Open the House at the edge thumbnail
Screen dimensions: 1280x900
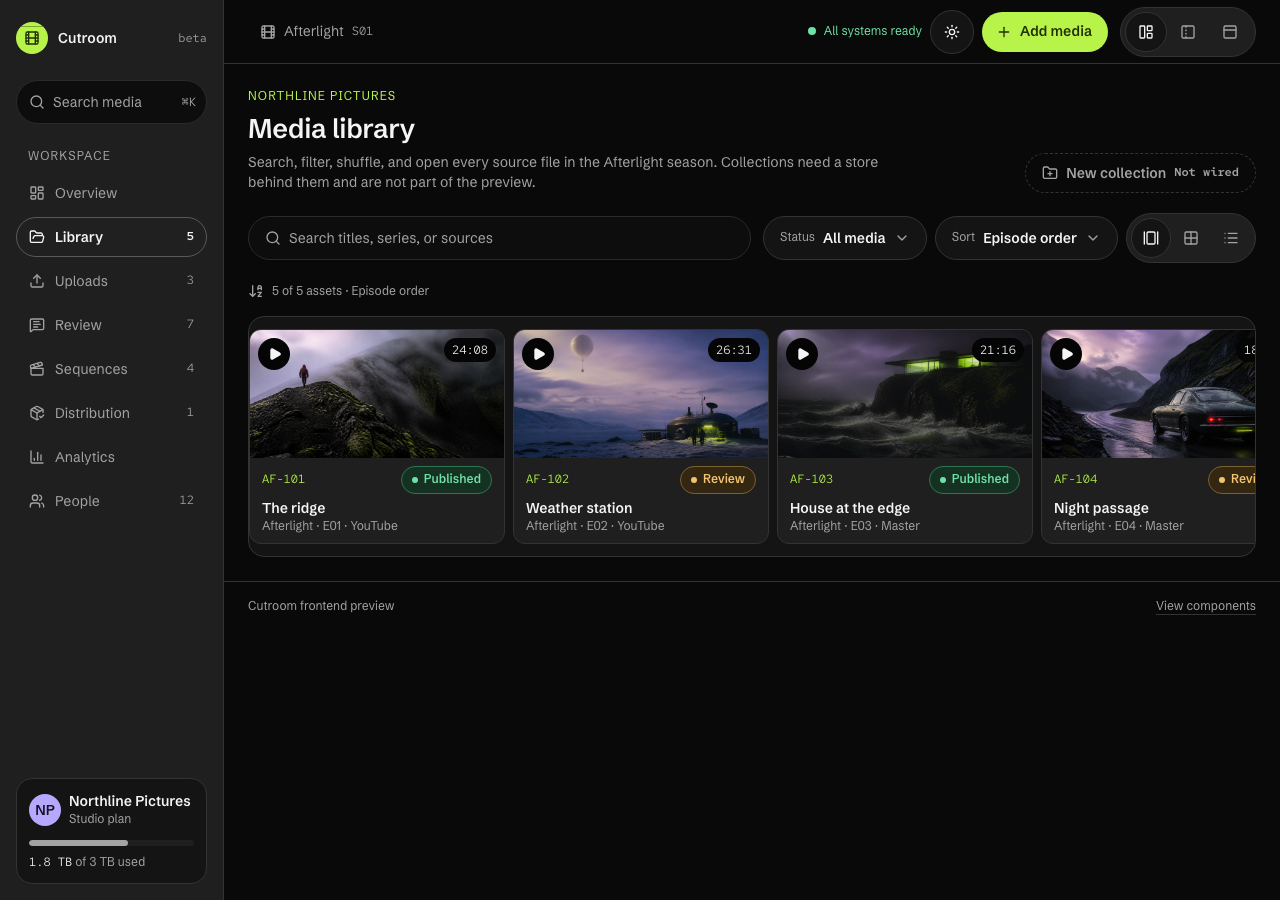(905, 394)
